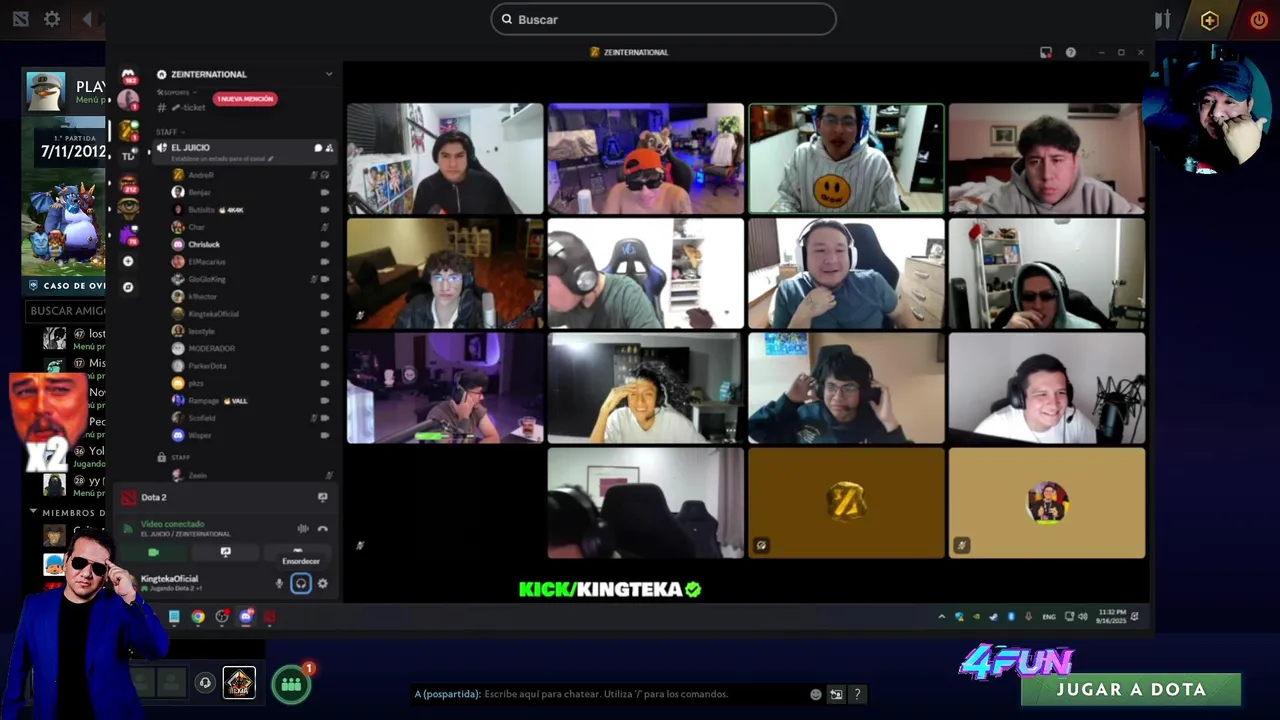
Task: Open Discord inbox icon in title bar
Action: pyautogui.click(x=1046, y=52)
